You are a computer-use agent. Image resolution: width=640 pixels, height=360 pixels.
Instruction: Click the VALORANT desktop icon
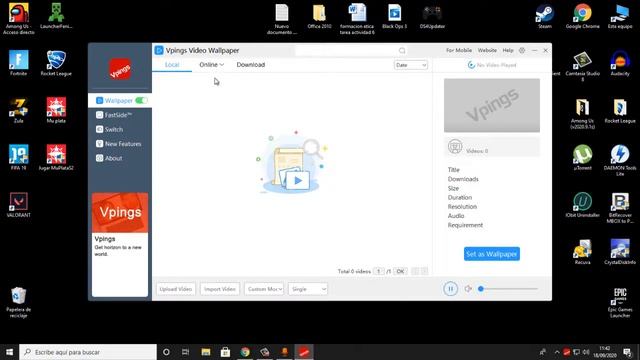tap(19, 204)
